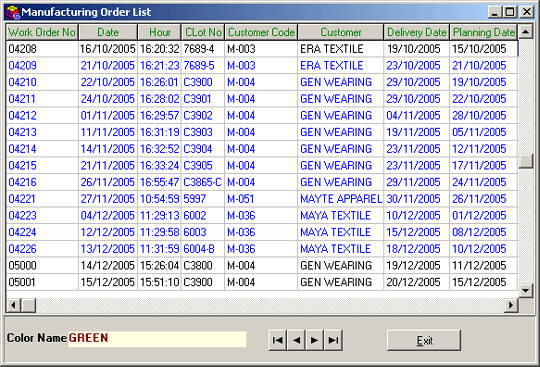Click MAYA TEXTILE in row 04224
Image resolution: width=540 pixels, height=367 pixels.
341,232
